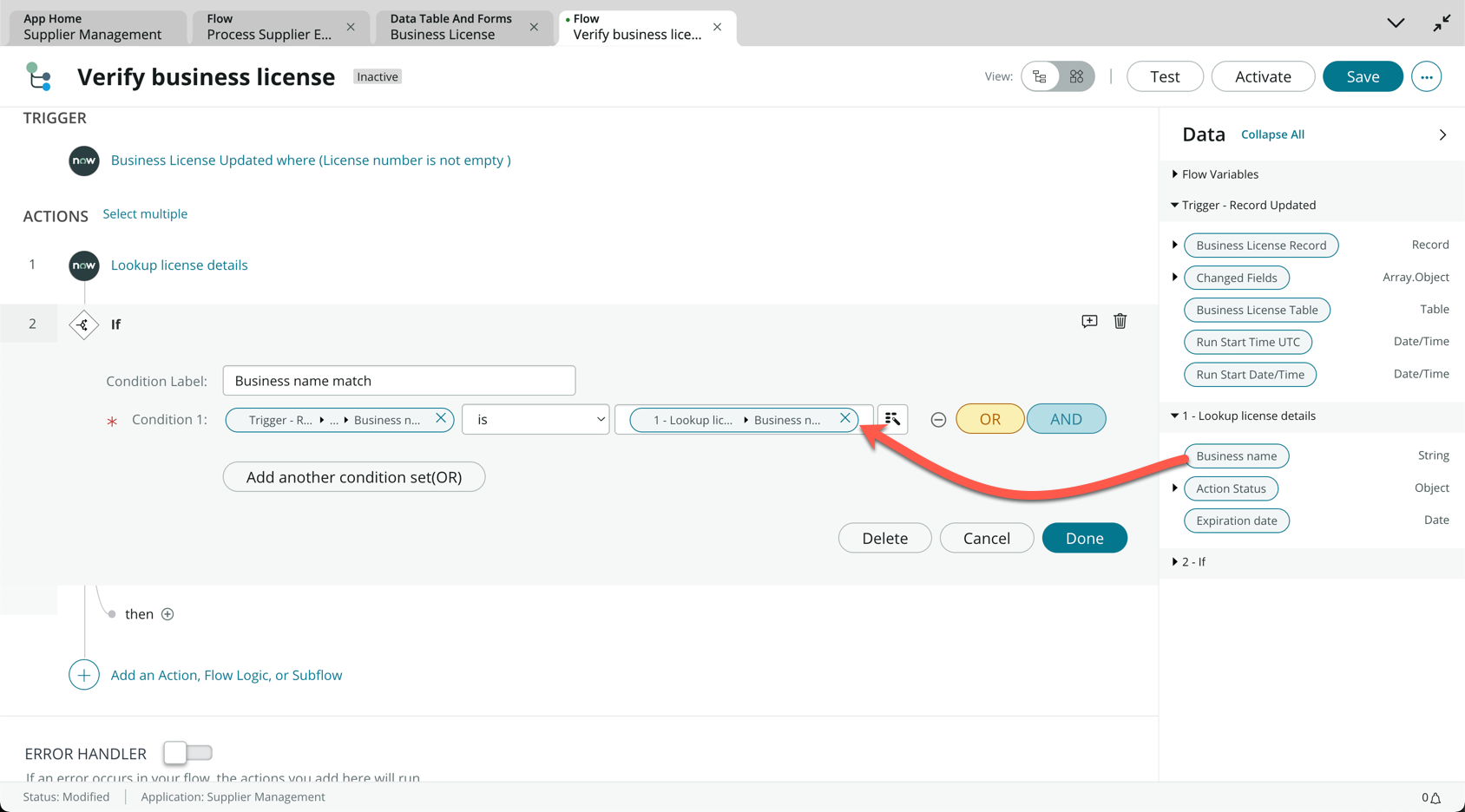Screen dimensions: 1465x812
Task: Click the Condition Label text field
Action: point(398,381)
